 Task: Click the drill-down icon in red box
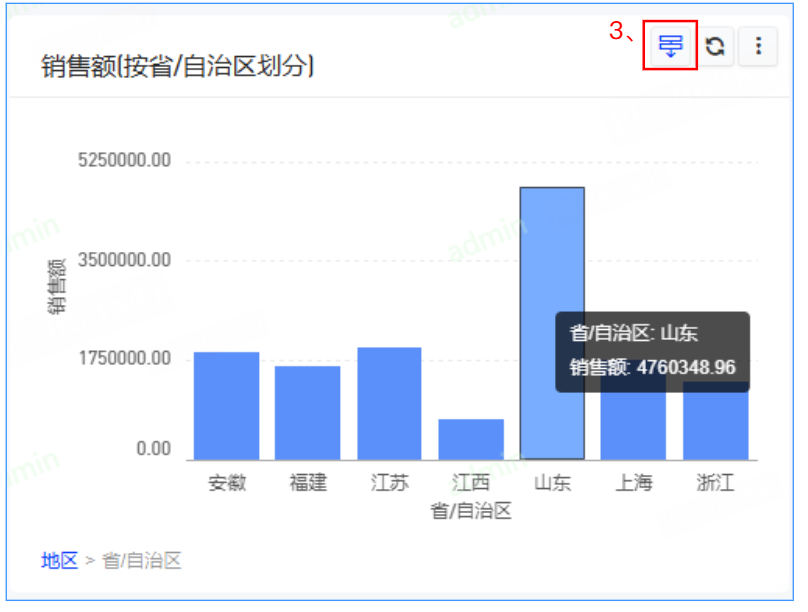pos(670,46)
